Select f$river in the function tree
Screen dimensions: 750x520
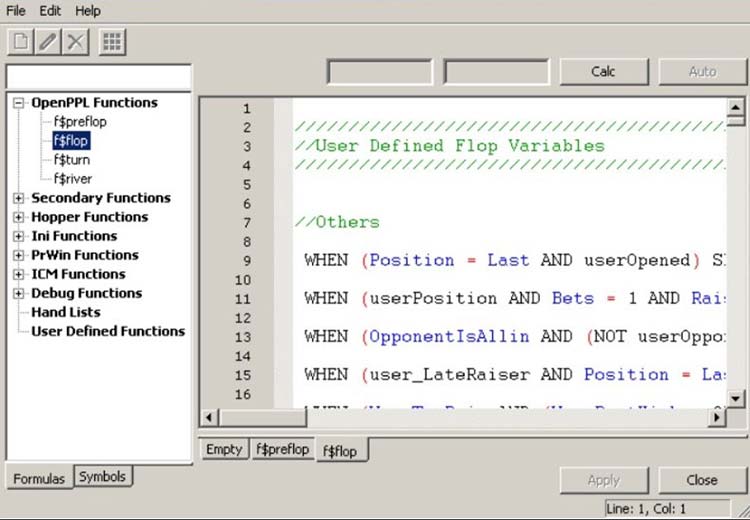coord(73,179)
